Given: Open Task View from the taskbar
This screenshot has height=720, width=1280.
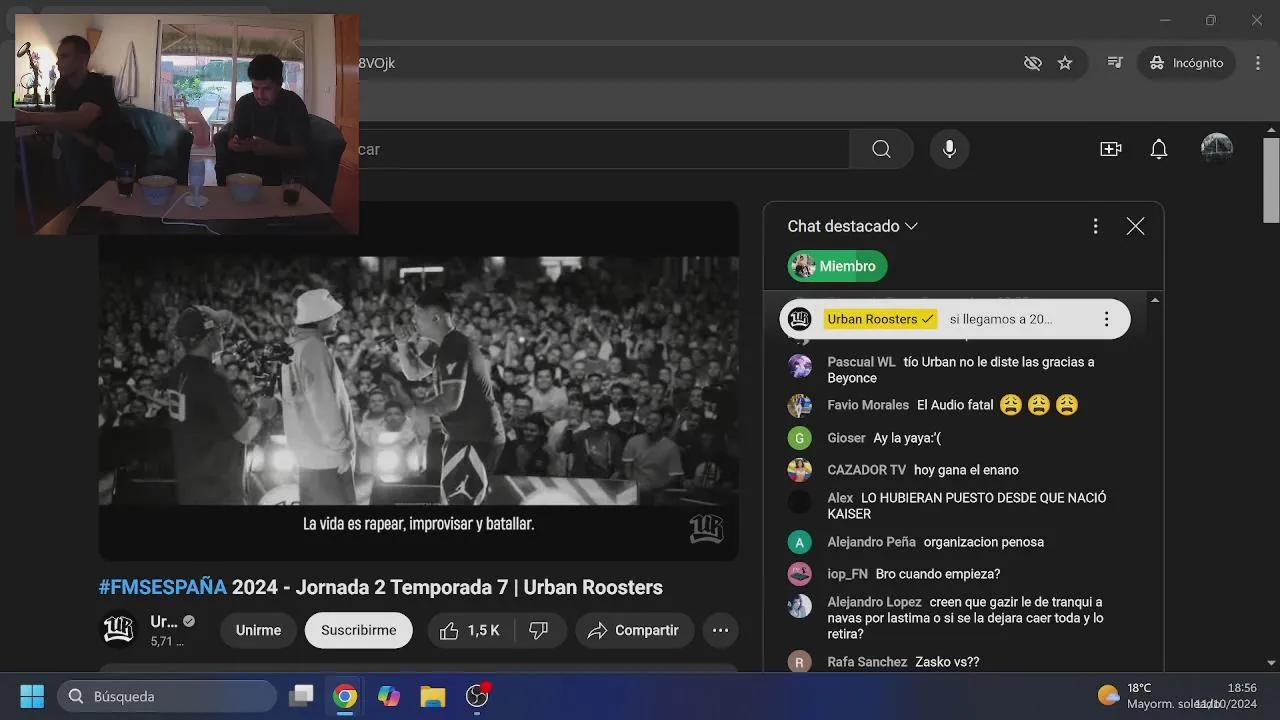Looking at the screenshot, I should 301,696.
